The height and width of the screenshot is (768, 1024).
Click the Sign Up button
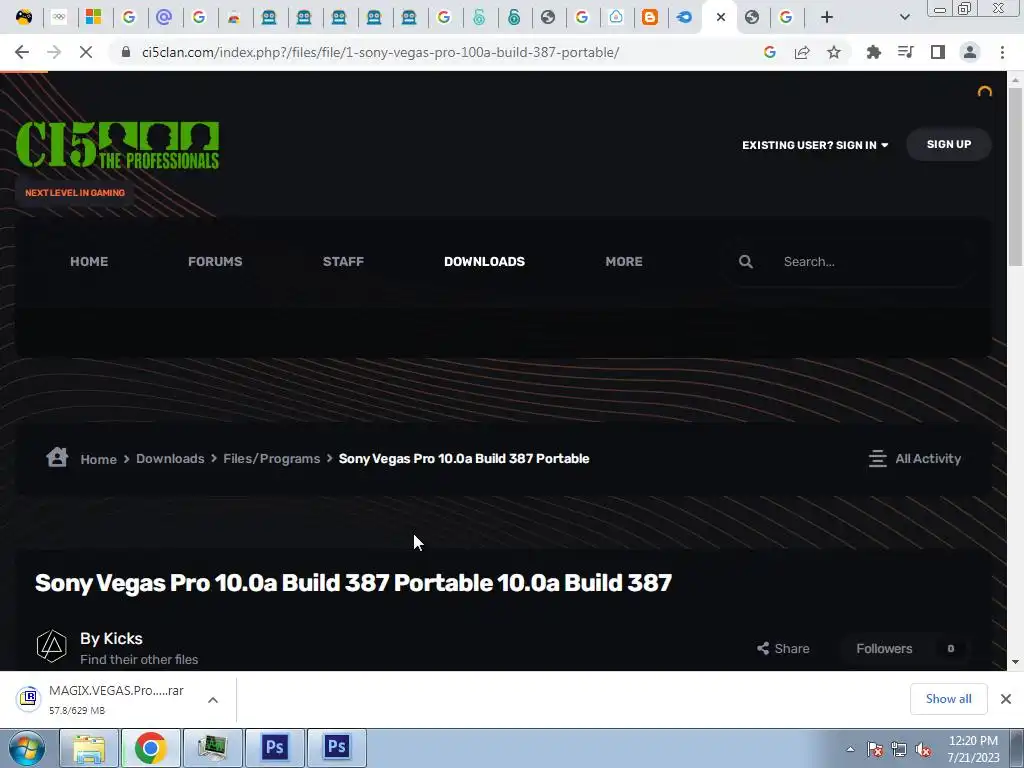(949, 144)
